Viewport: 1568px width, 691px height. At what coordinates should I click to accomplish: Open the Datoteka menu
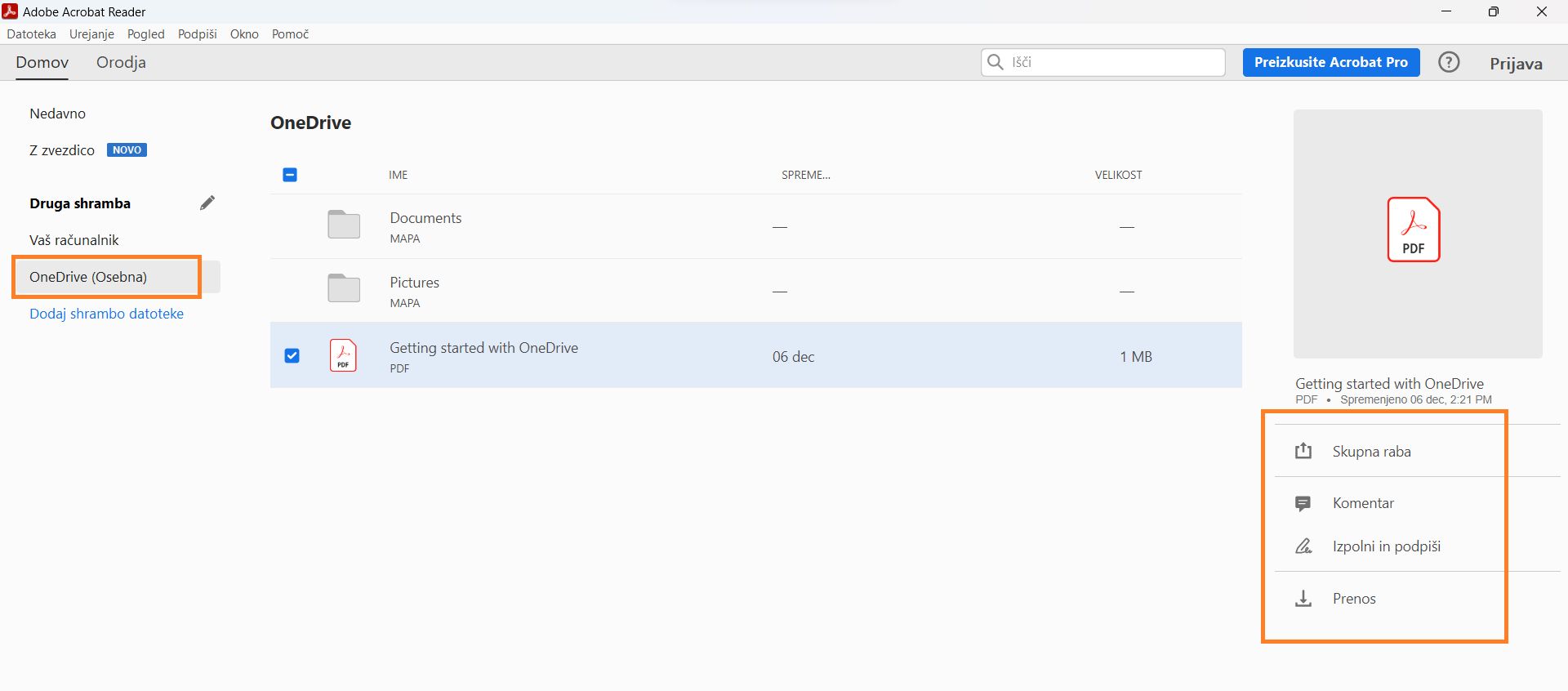[32, 34]
